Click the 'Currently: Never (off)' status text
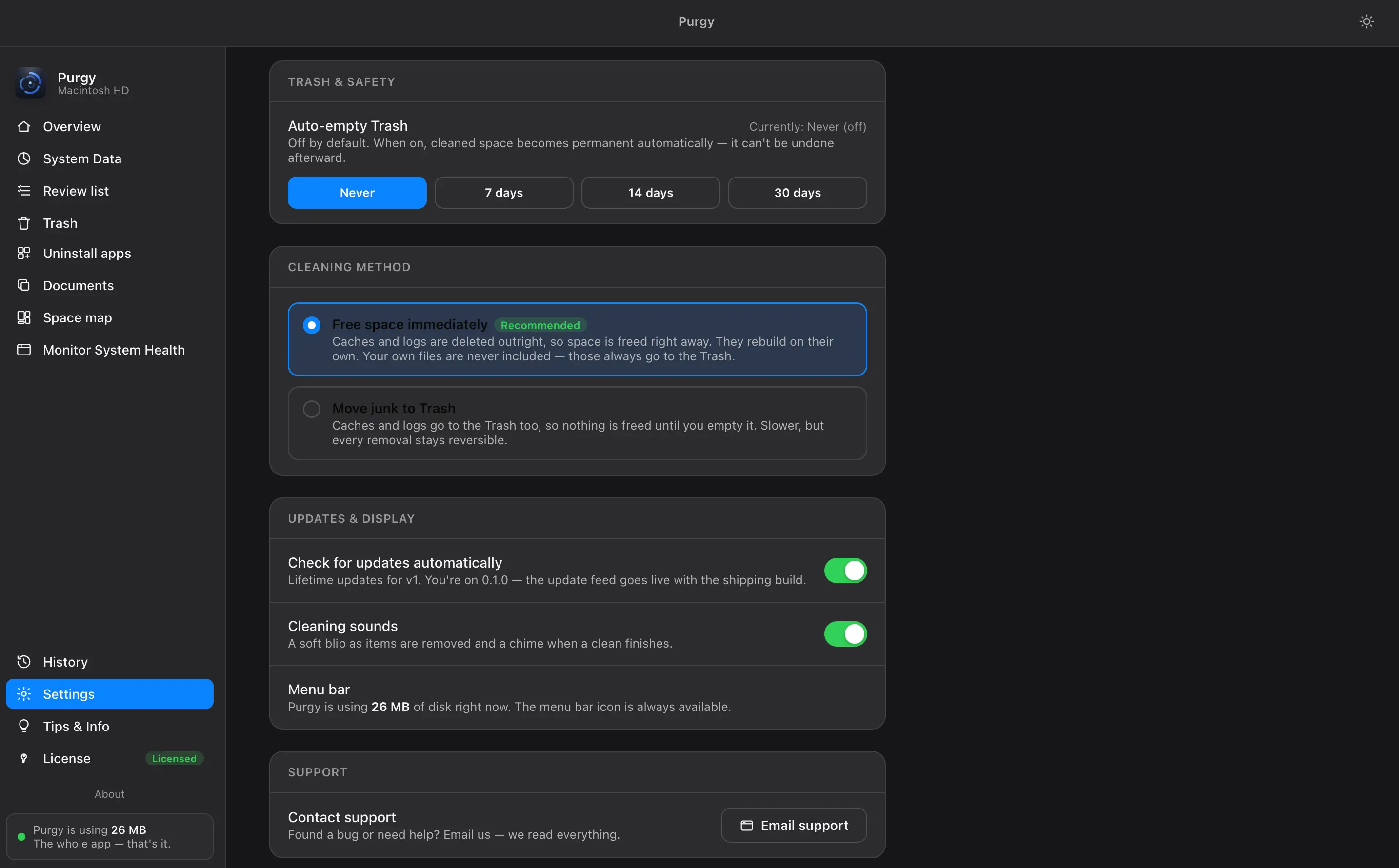 pyautogui.click(x=807, y=127)
